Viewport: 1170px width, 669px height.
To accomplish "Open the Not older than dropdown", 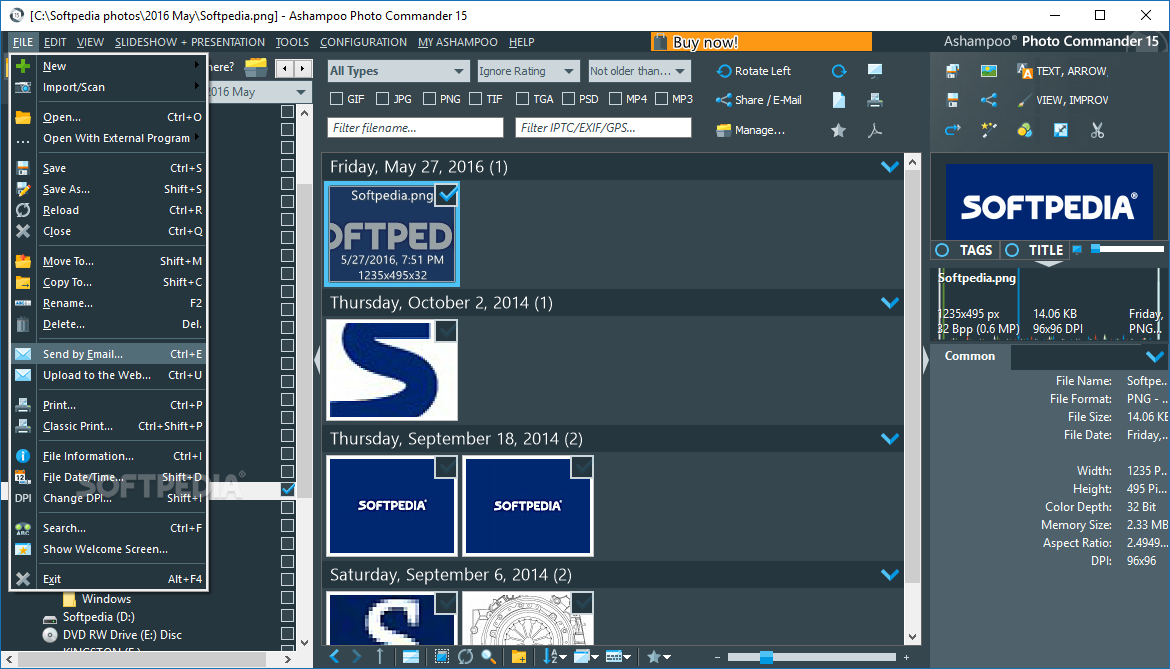I will click(639, 71).
